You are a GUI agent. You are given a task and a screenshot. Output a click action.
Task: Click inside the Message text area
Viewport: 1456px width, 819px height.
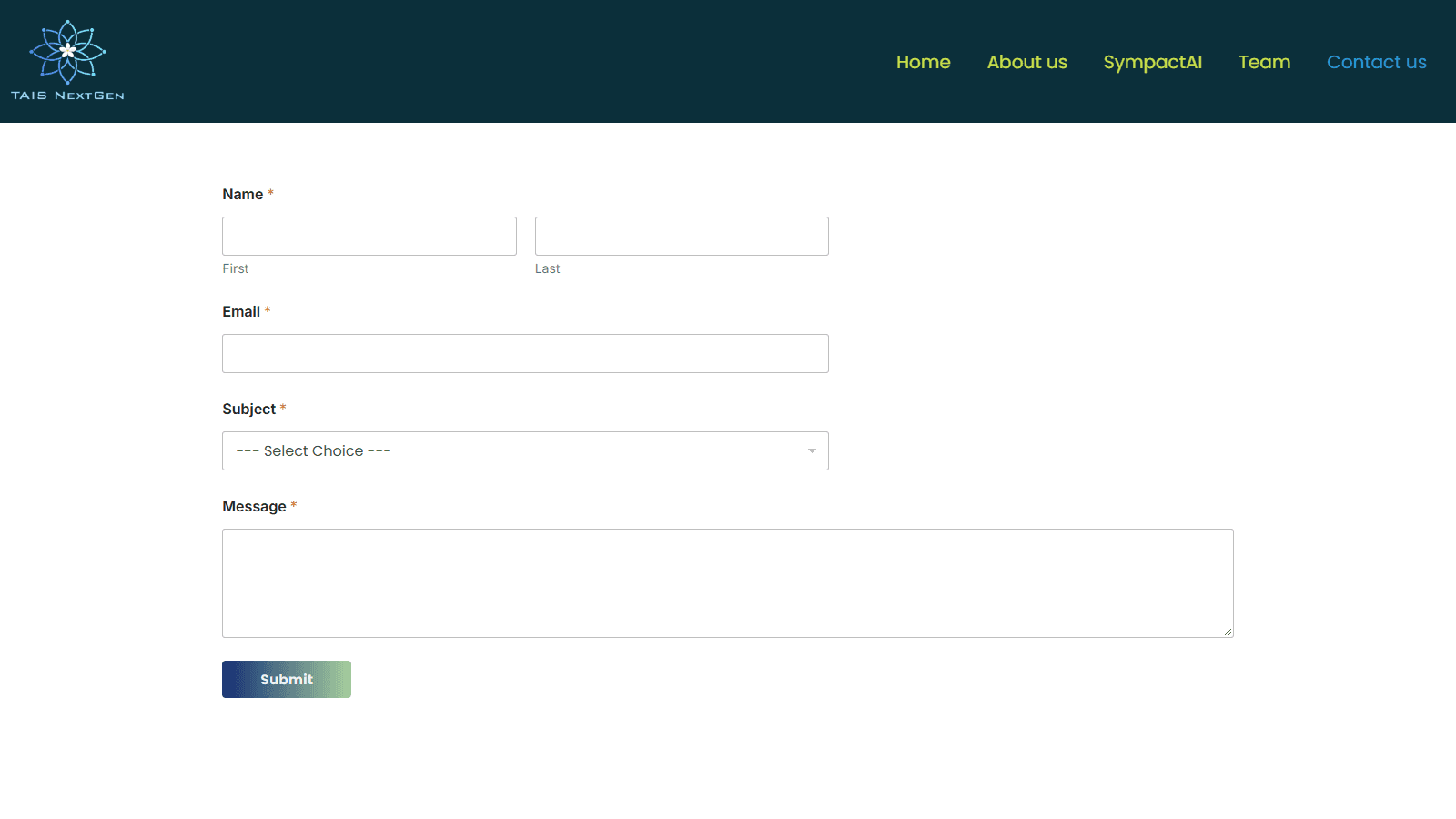pyautogui.click(x=728, y=583)
